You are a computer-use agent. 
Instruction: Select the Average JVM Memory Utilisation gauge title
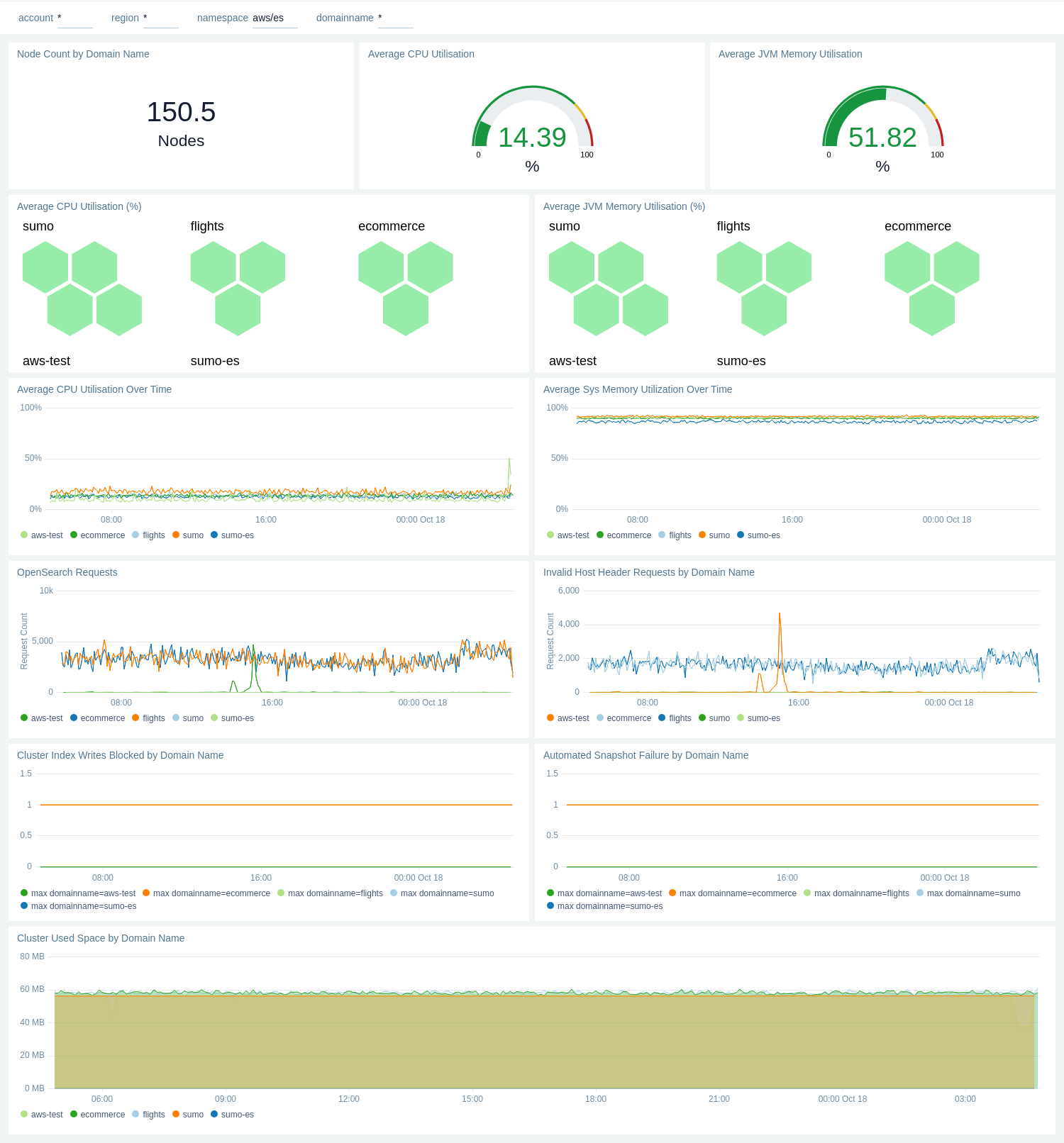[790, 54]
